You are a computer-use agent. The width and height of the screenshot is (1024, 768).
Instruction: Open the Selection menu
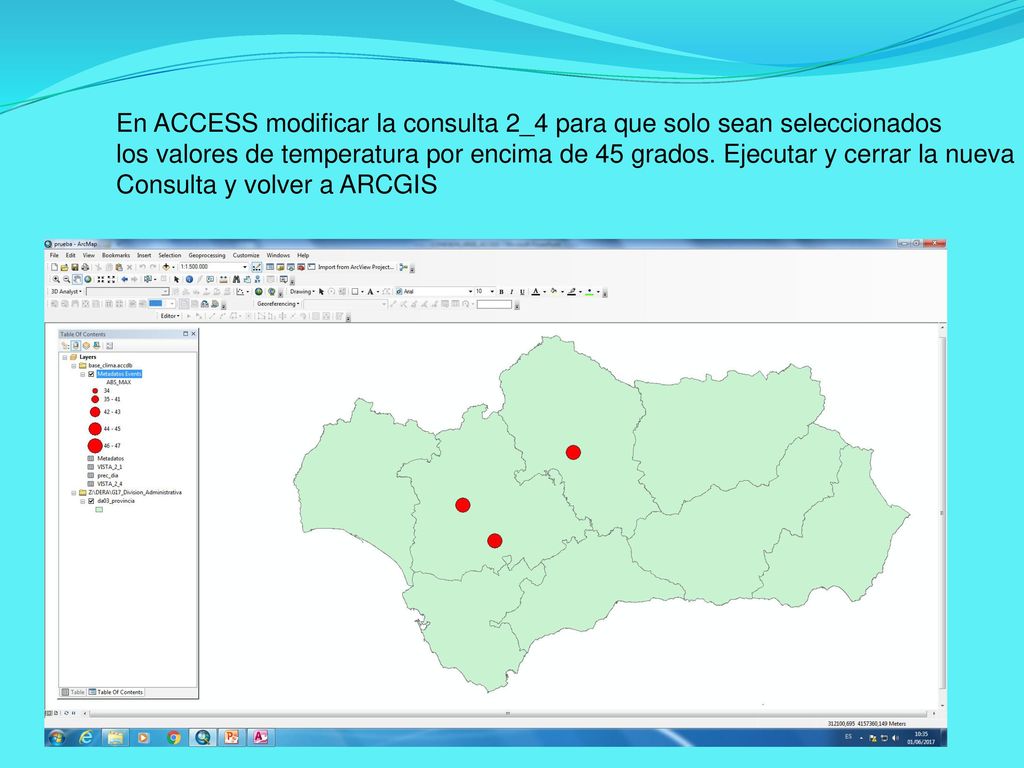[x=169, y=255]
